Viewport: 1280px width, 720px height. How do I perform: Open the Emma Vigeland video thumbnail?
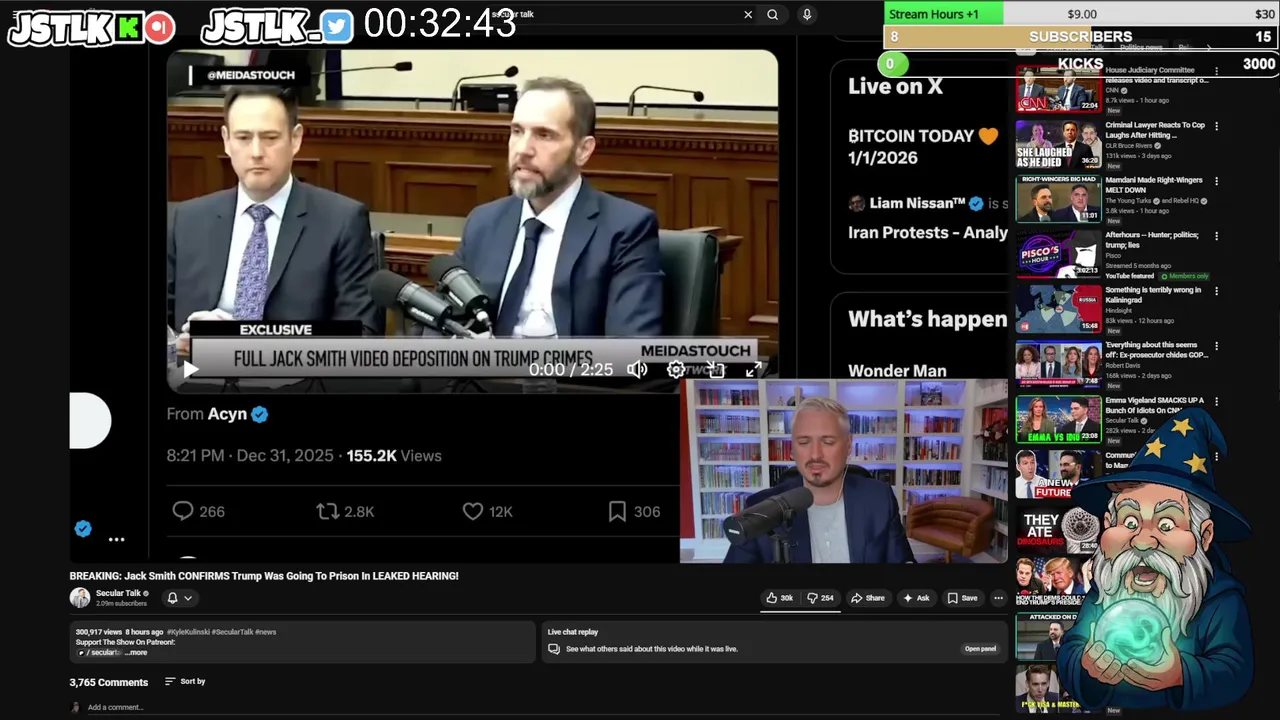(1058, 418)
